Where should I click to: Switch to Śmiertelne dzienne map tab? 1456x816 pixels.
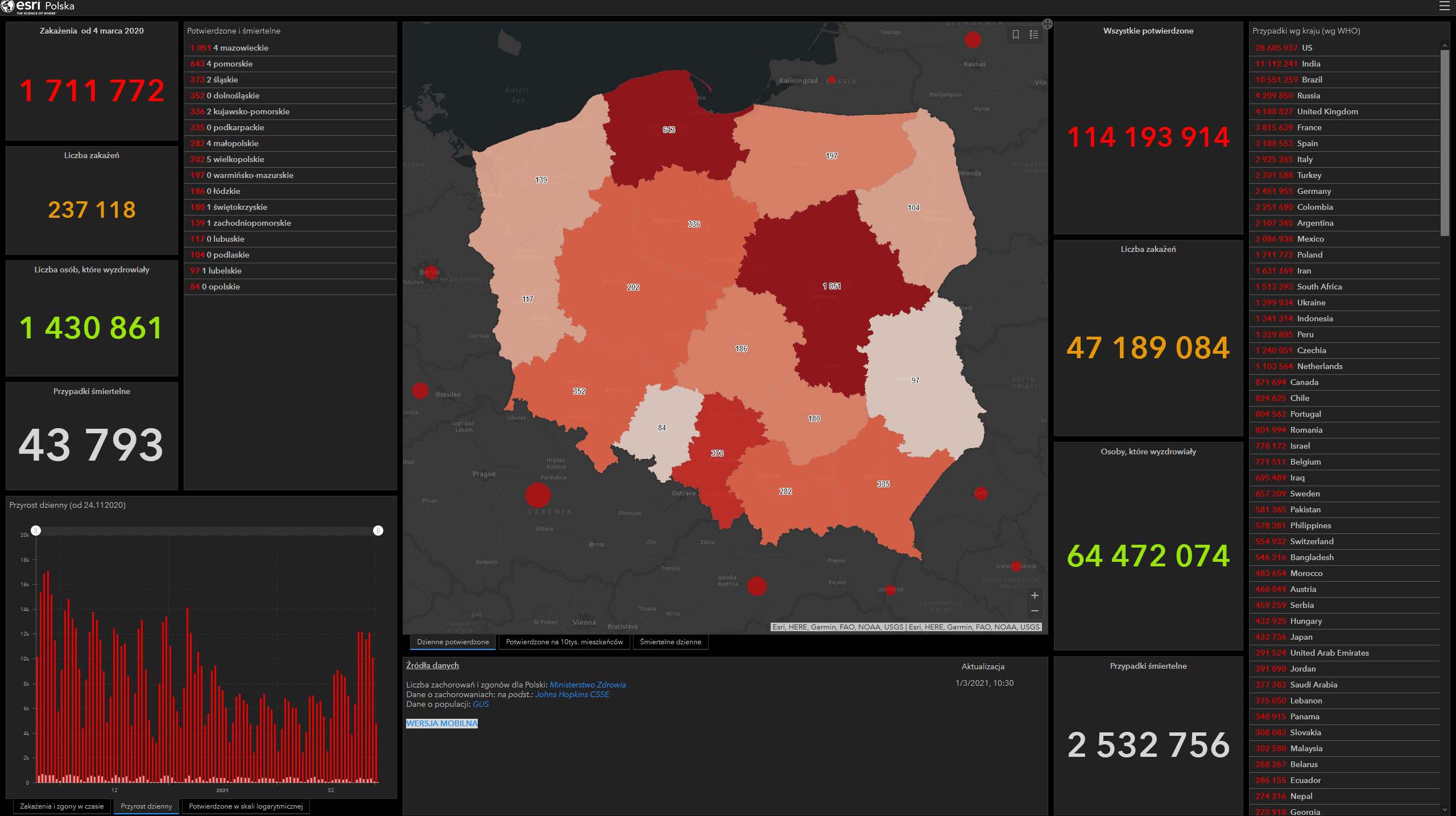point(670,642)
